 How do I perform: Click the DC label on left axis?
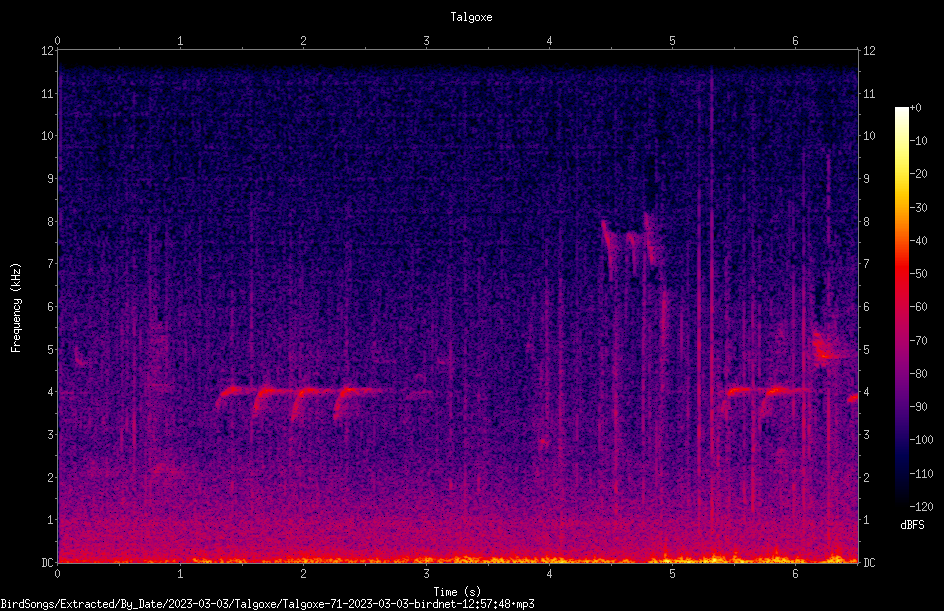47,562
